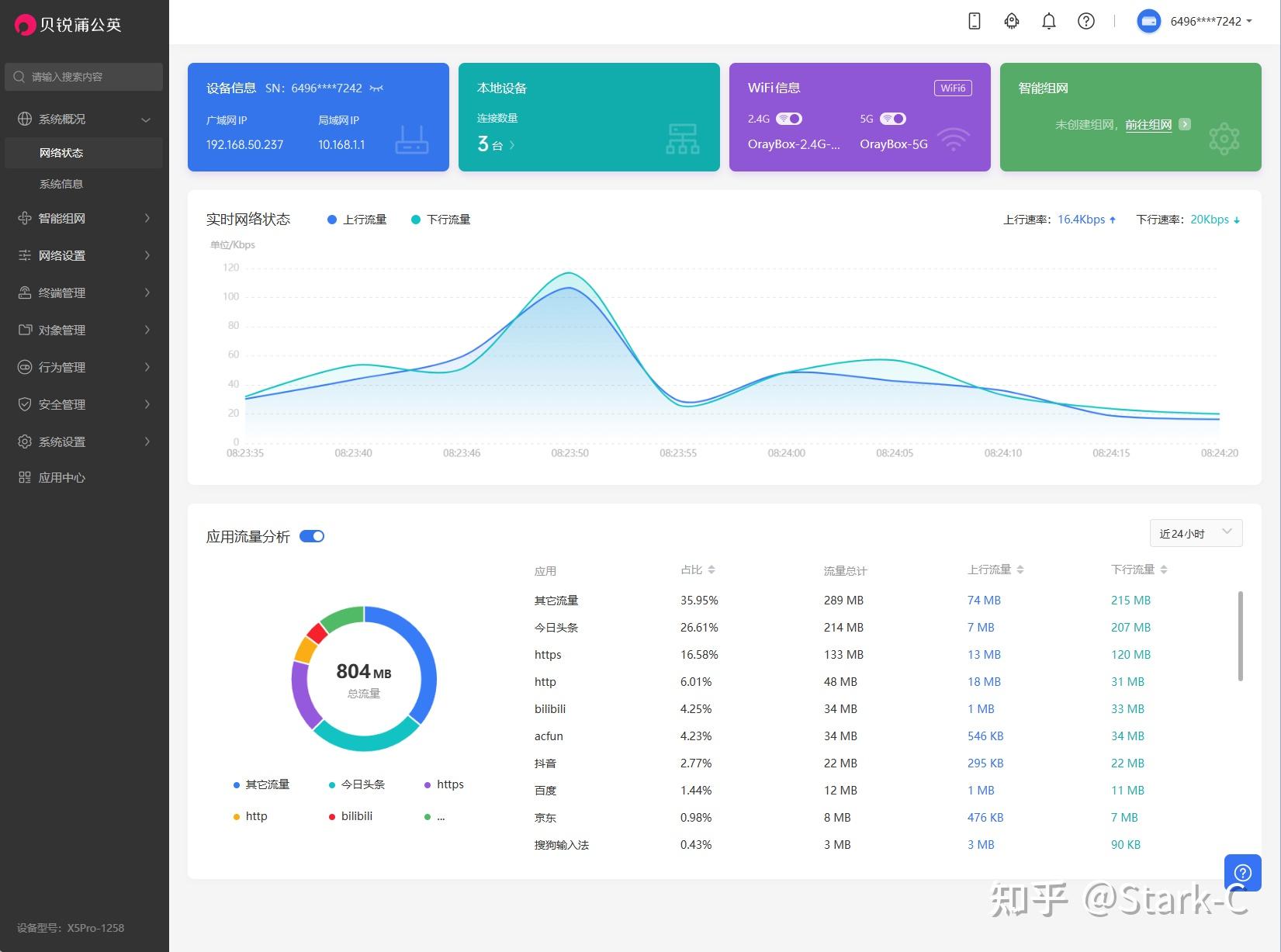Toggle 下行流量 series in chart legend
The height and width of the screenshot is (952, 1281).
441,220
